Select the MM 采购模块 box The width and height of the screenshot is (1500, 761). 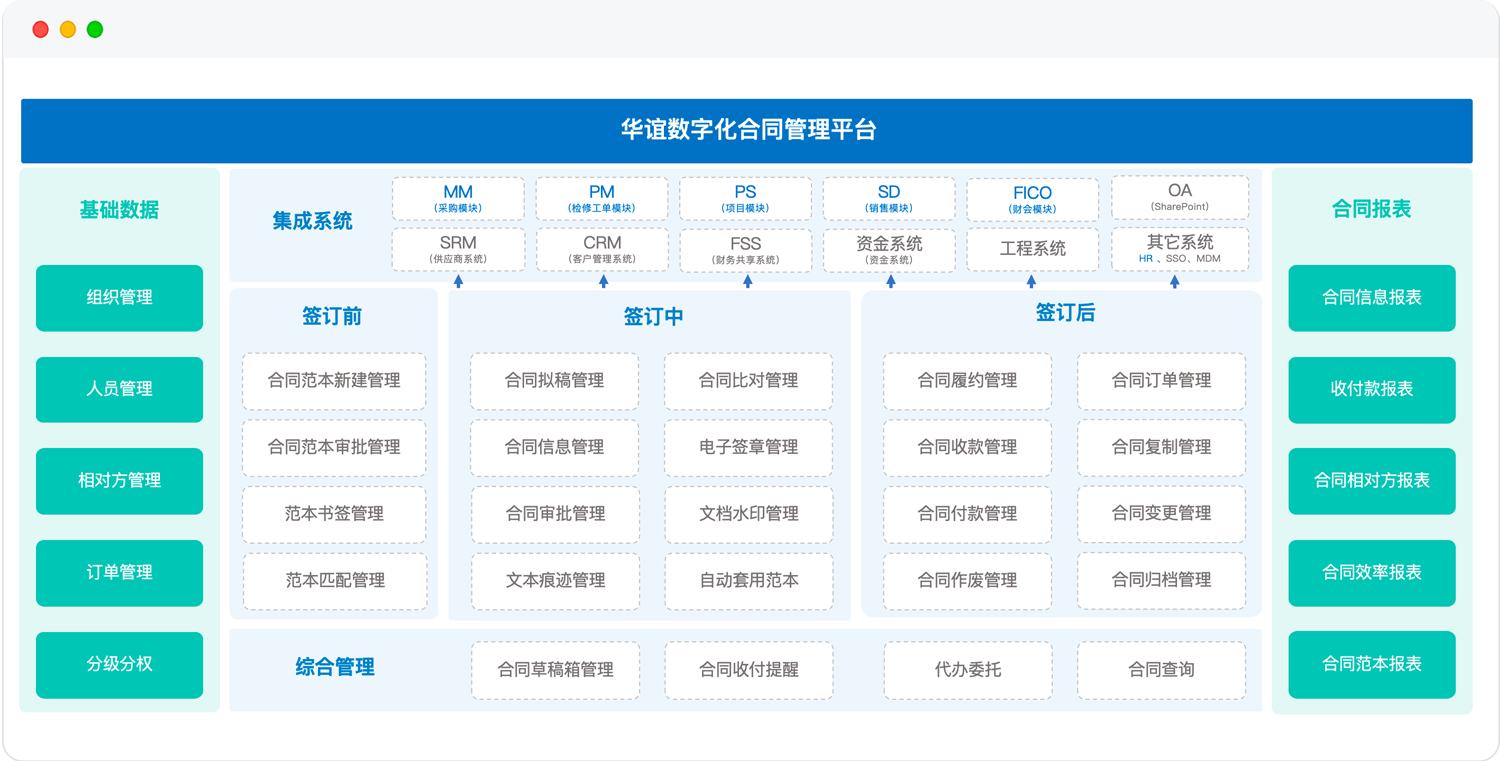(x=458, y=199)
